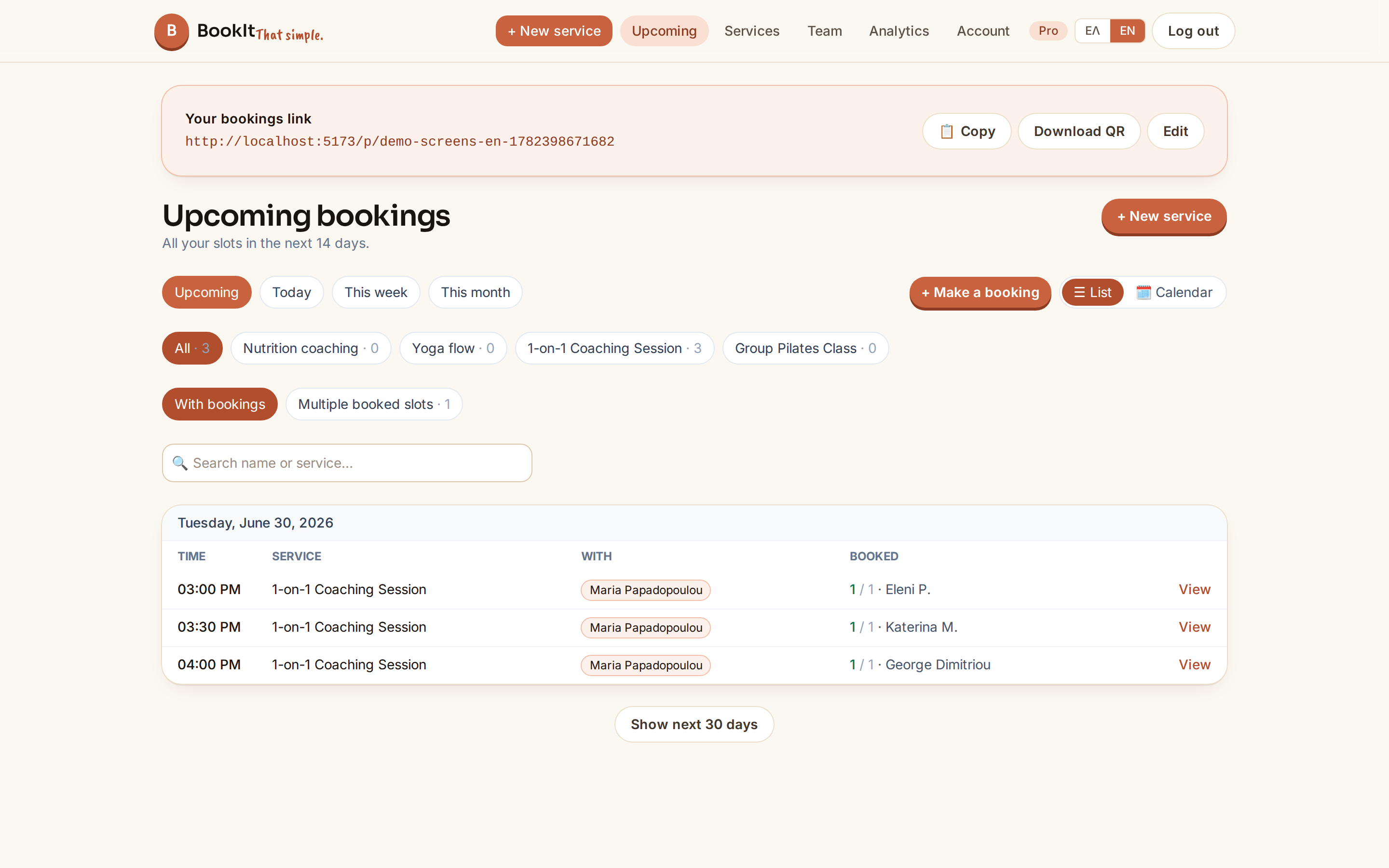View the 03:30 PM Katerina M. booking
The width and height of the screenshot is (1389, 868).
pos(1195,627)
